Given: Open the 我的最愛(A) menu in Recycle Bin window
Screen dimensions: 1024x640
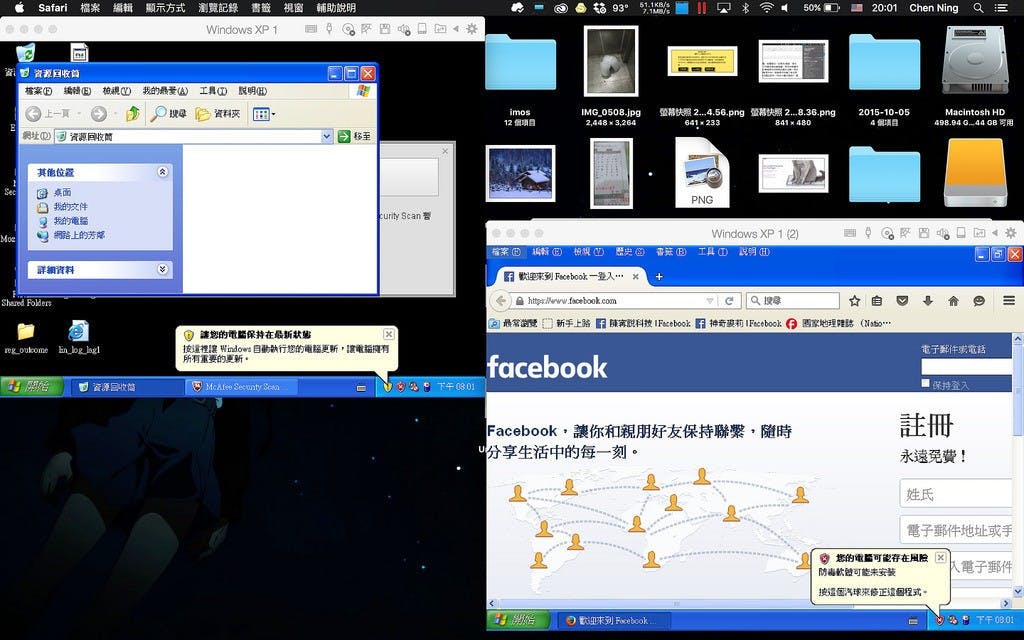Looking at the screenshot, I should click(x=165, y=91).
